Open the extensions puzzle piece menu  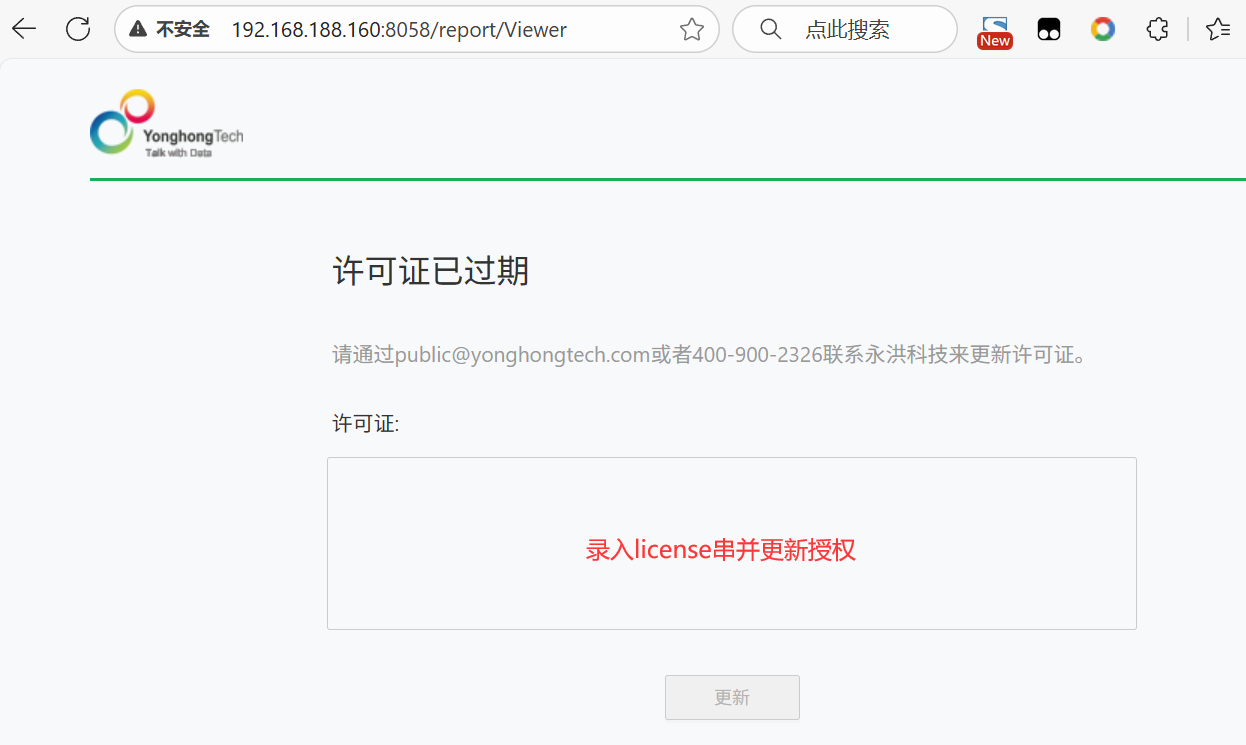(1157, 30)
